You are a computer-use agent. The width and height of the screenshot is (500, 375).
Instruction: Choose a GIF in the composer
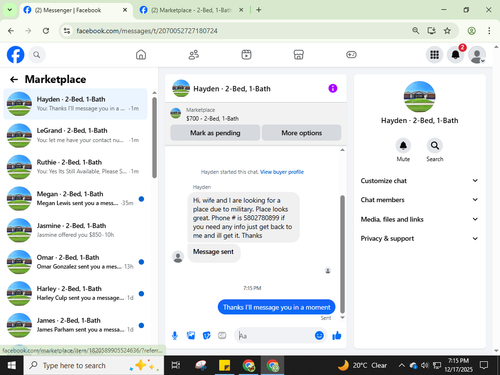[x=222, y=335]
